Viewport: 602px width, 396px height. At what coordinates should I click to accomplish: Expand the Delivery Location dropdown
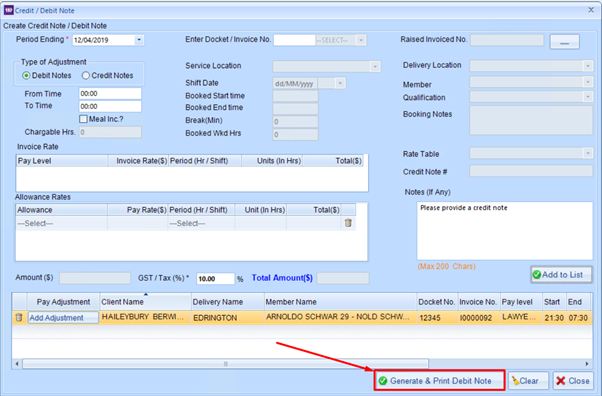[x=587, y=66]
